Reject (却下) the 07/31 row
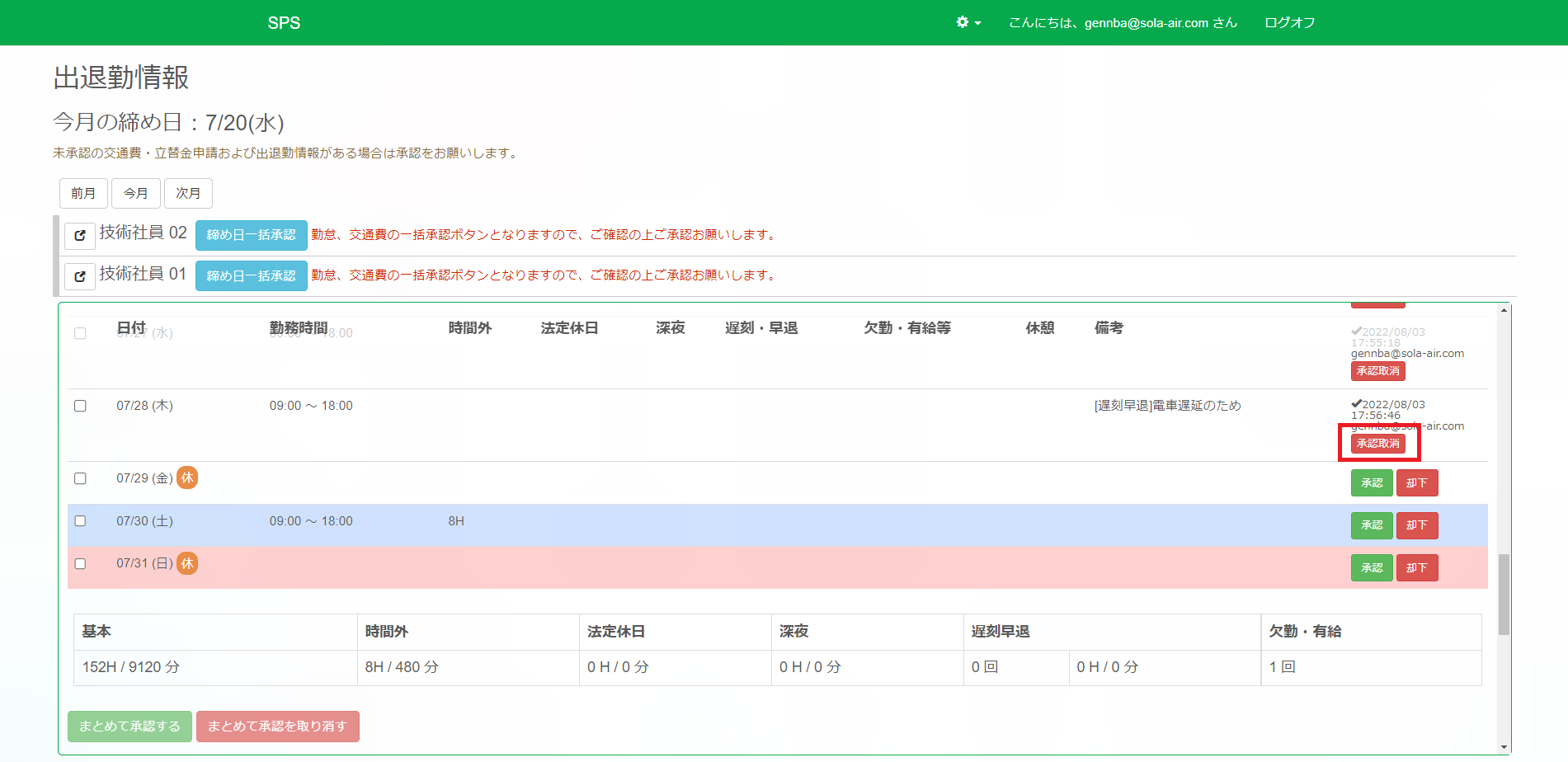 click(x=1416, y=568)
